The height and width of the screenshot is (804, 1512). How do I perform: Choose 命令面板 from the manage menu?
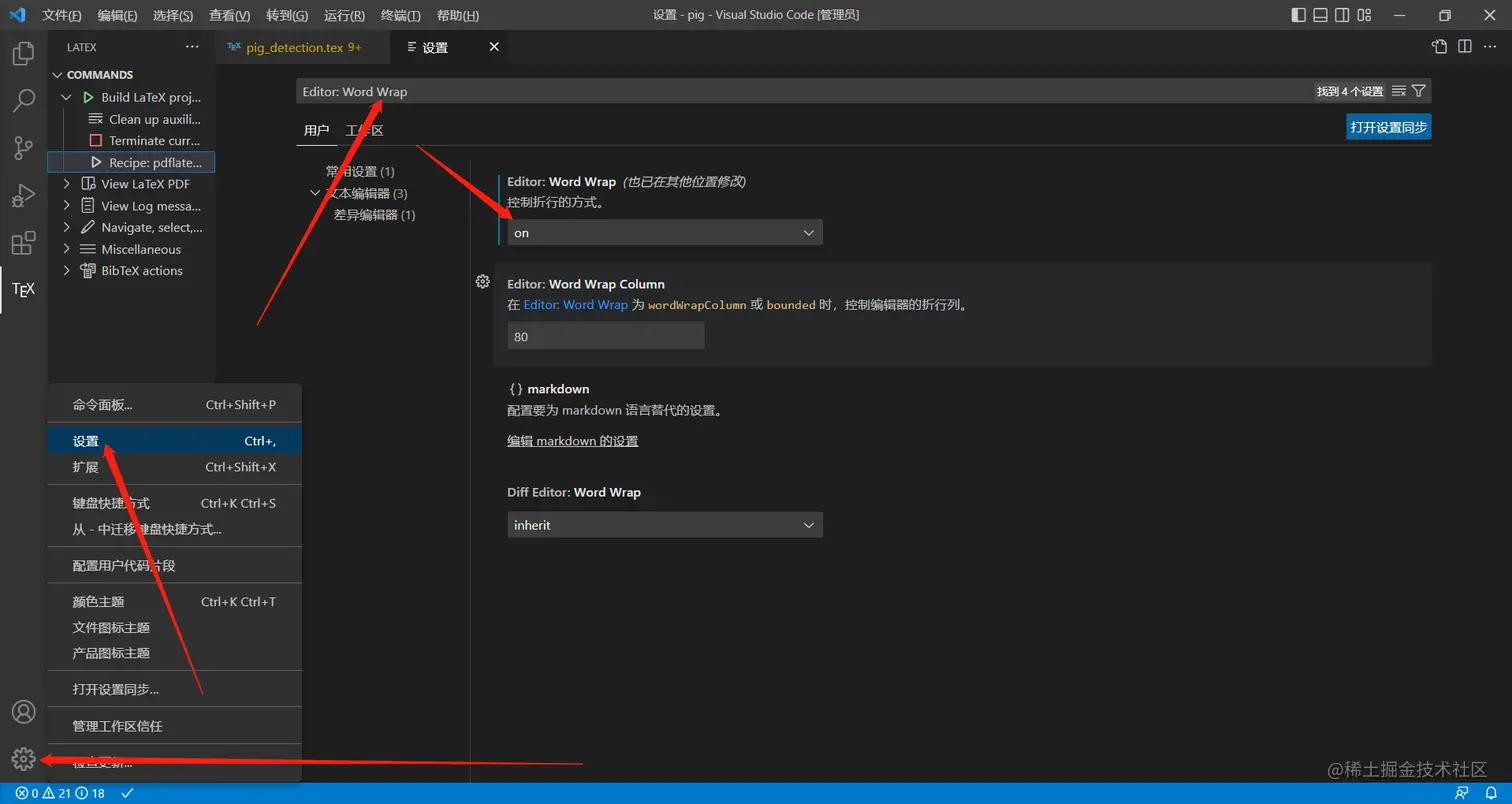174,405
